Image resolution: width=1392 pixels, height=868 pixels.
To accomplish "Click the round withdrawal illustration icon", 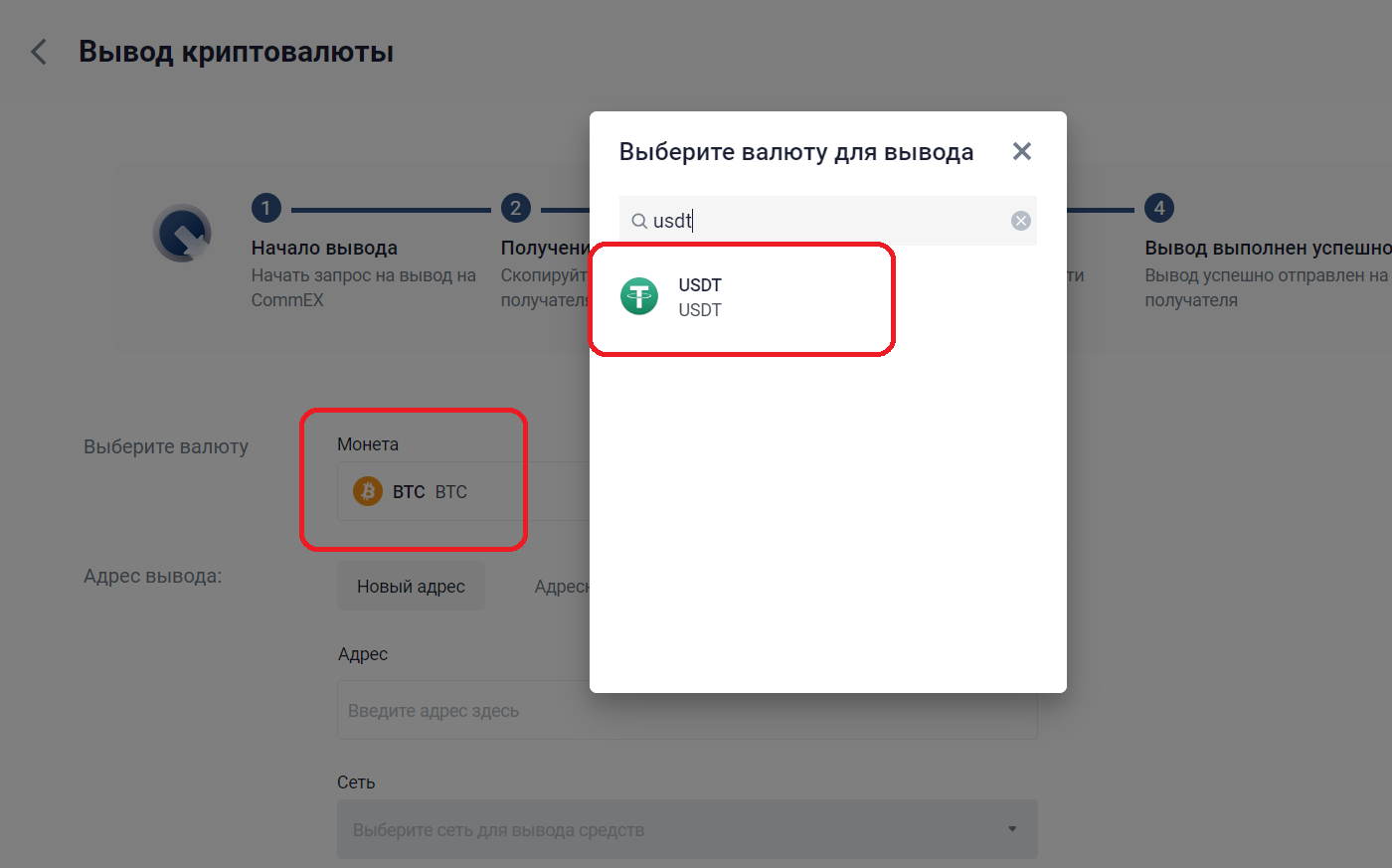I will coord(182,234).
